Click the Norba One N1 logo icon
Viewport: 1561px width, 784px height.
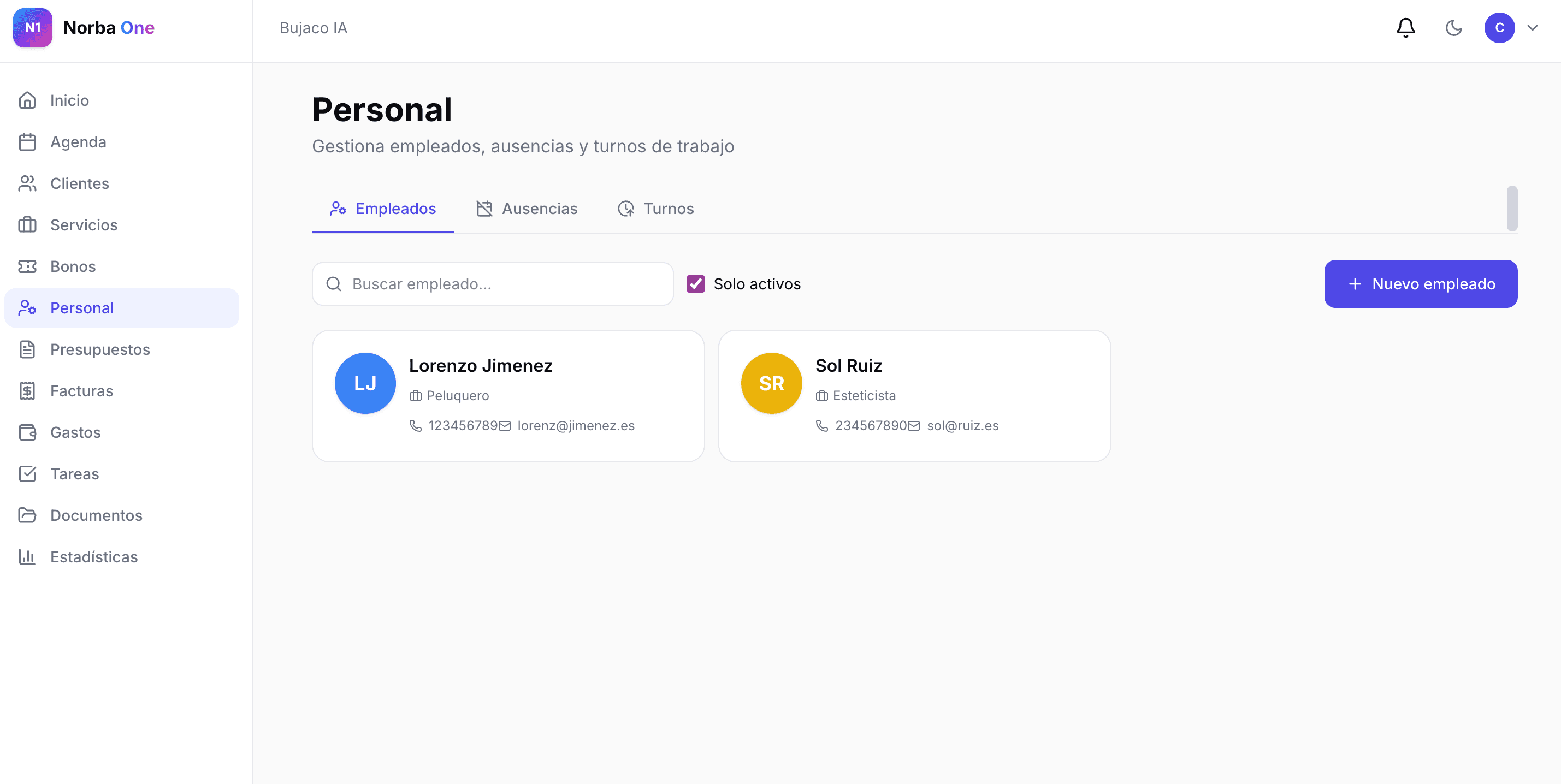click(x=33, y=28)
